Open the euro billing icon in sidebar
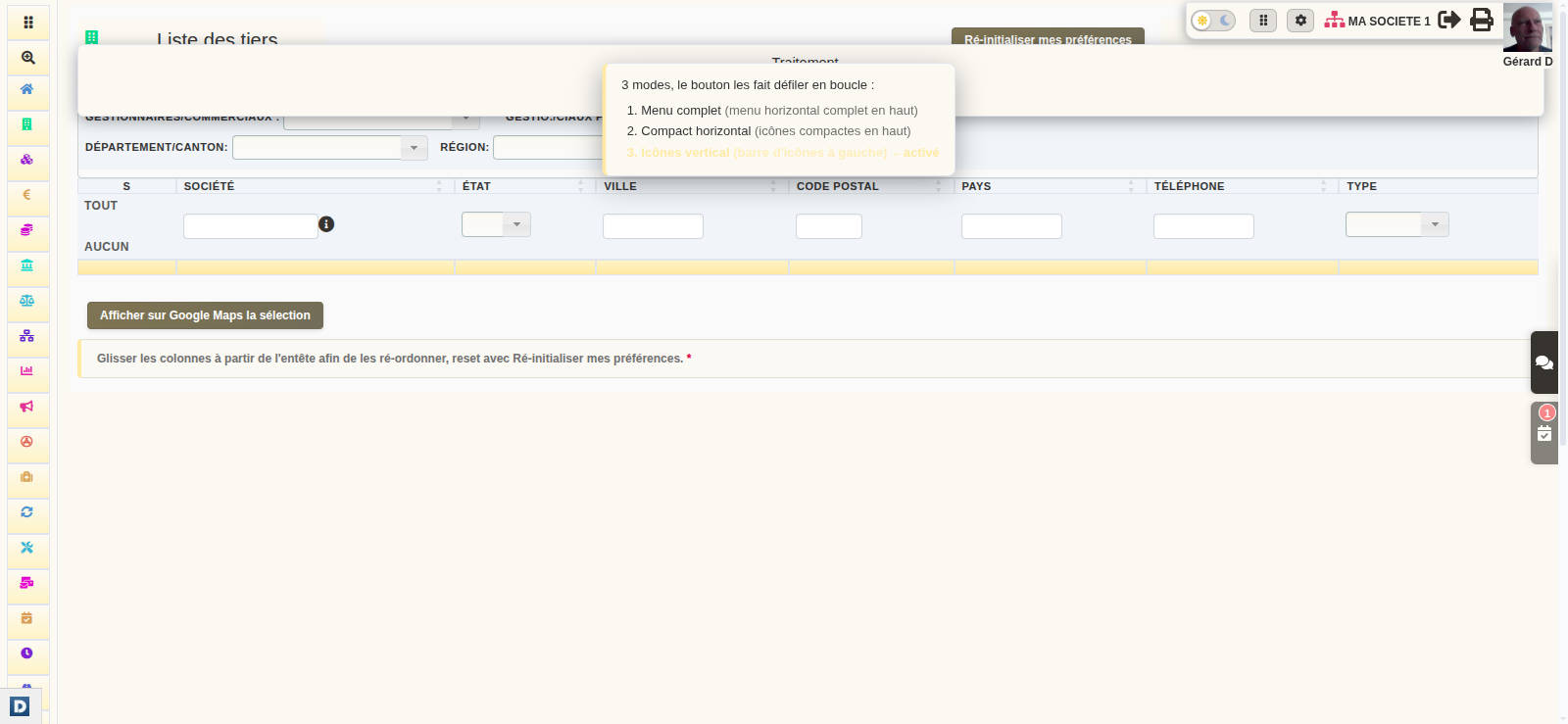 (27, 195)
